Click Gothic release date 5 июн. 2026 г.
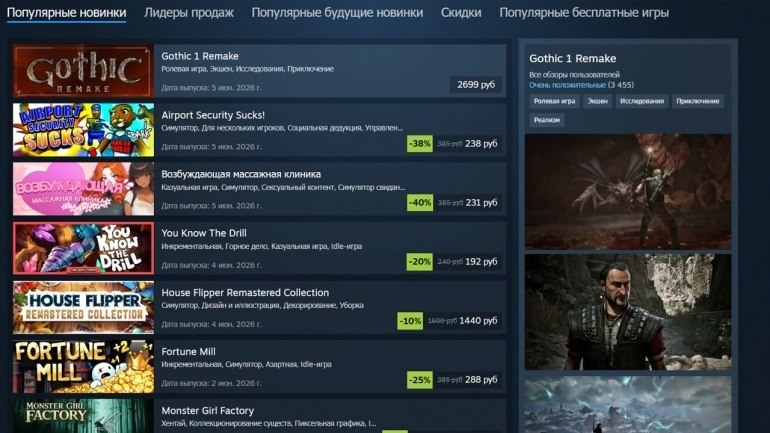 212,88
